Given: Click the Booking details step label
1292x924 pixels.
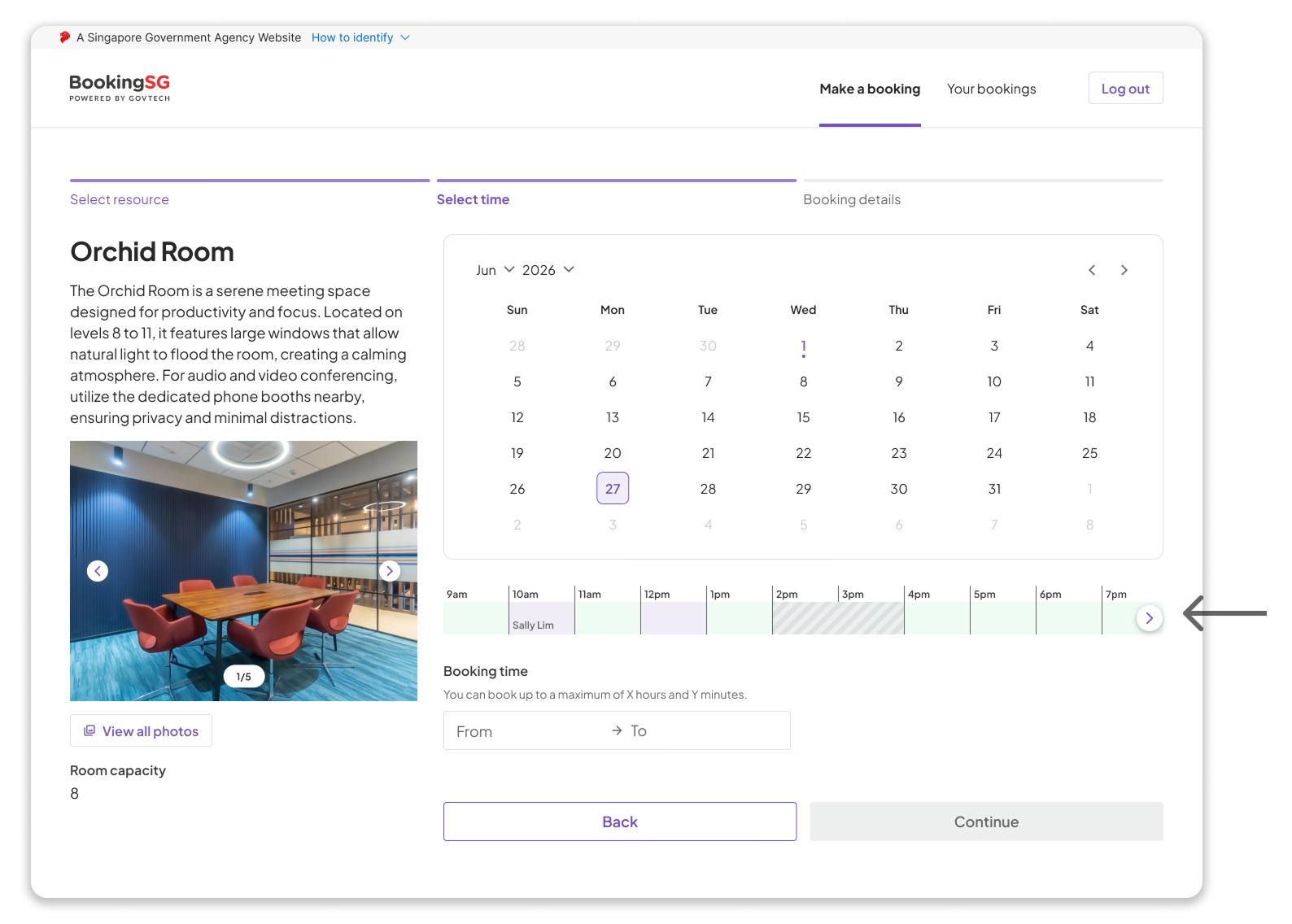Looking at the screenshot, I should click(x=852, y=199).
